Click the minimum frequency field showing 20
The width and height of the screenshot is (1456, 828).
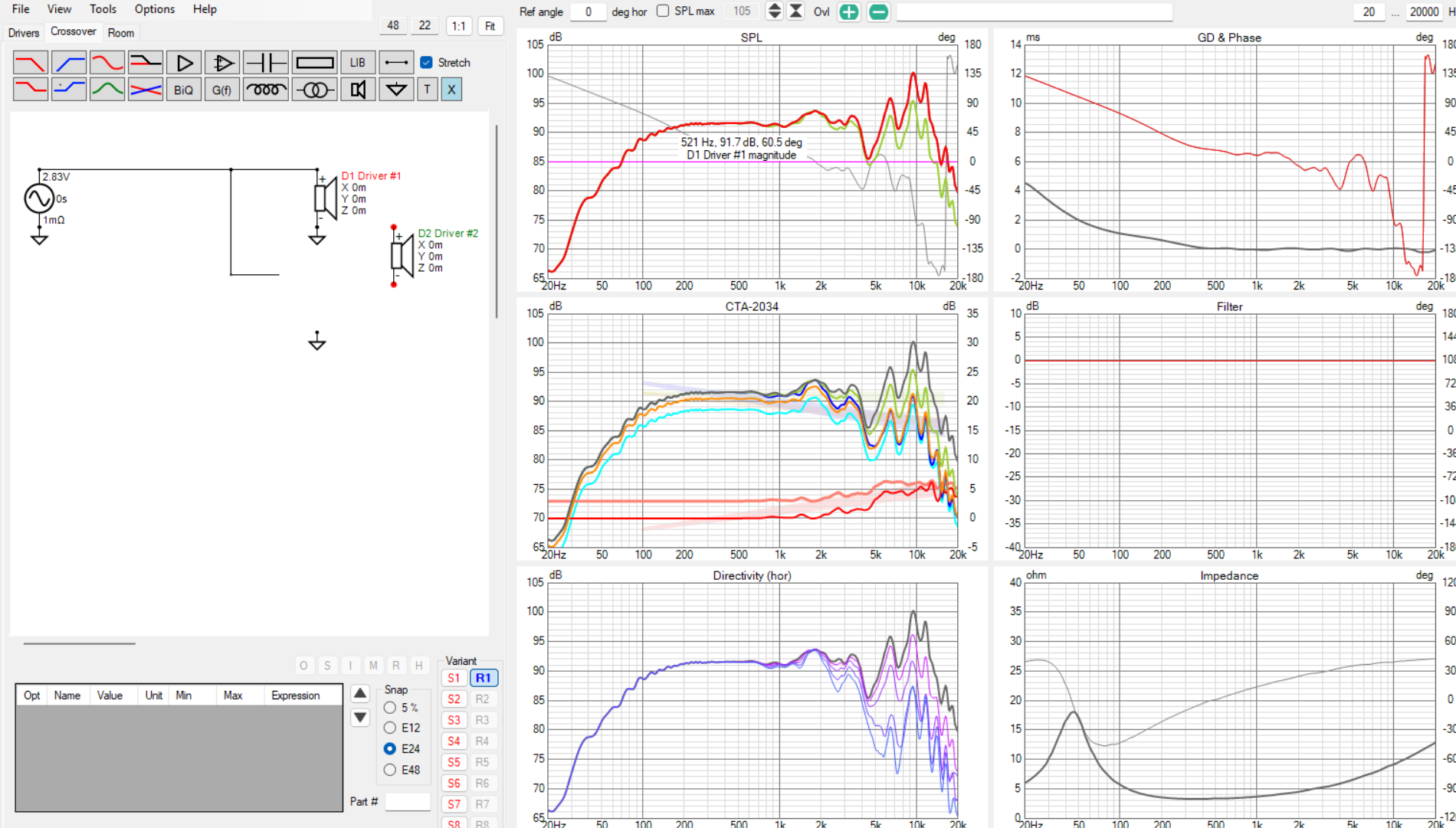click(1369, 11)
